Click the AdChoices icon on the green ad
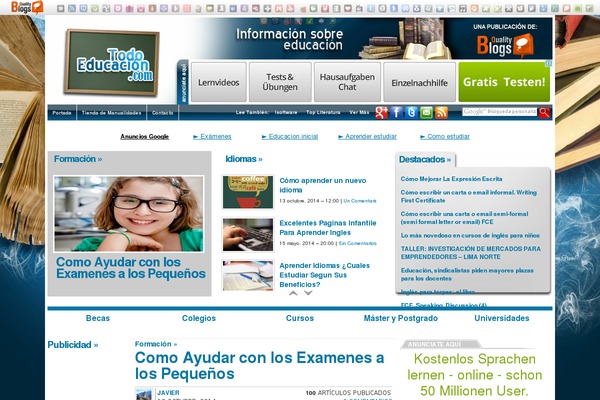Screen dimensions: 600x400 point(548,64)
